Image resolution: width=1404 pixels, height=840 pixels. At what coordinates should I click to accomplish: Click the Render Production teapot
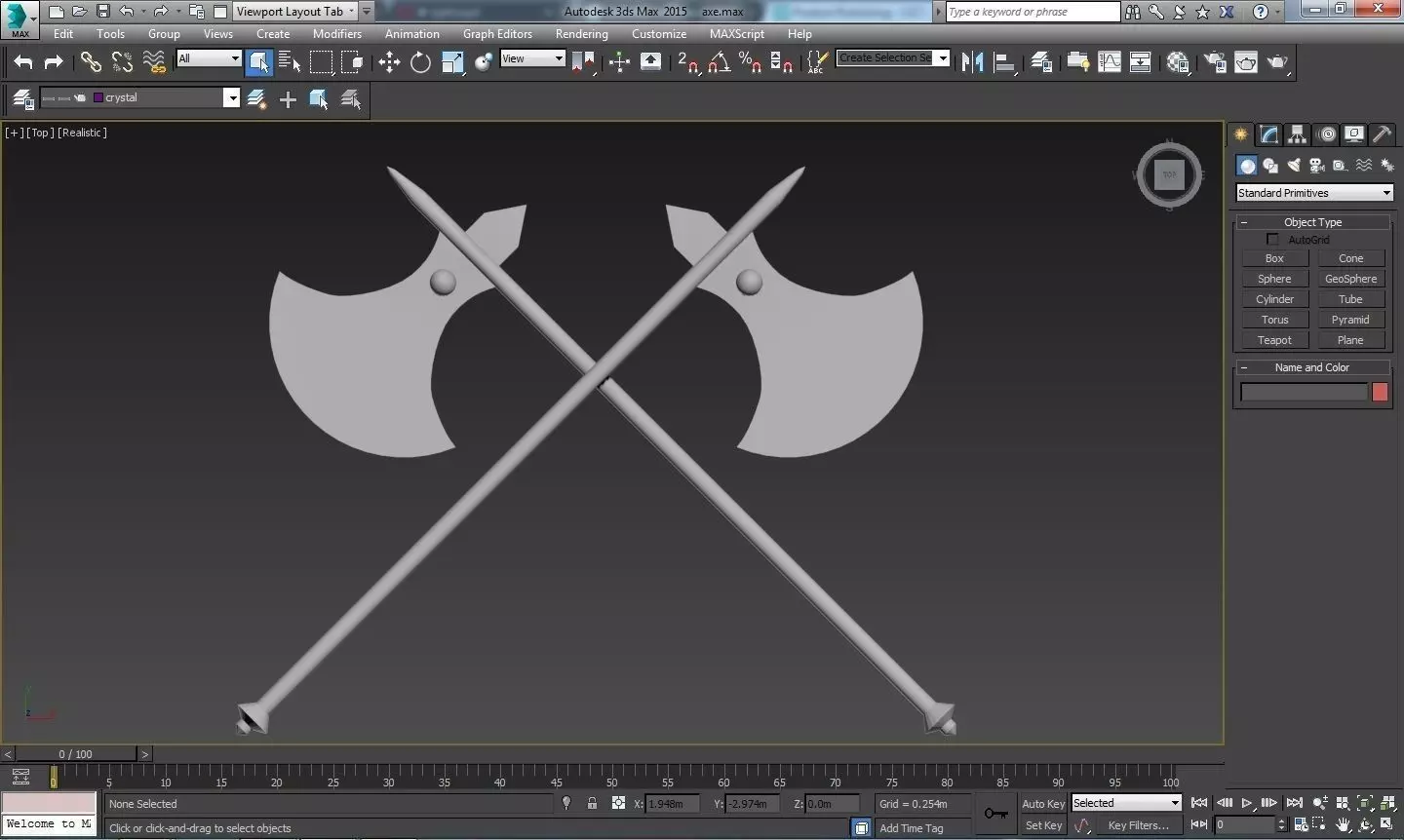(1277, 62)
